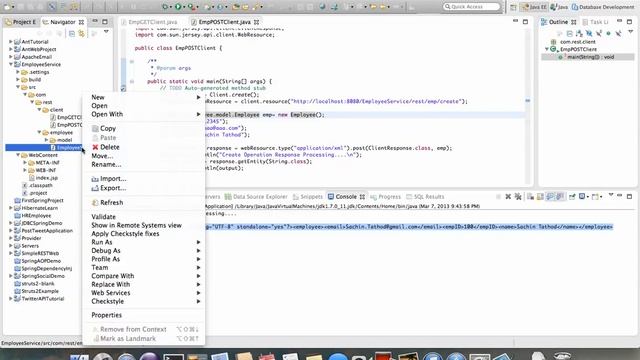Collapse the main method fold marker
Image resolution: width=640 pixels, height=360 pixels.
[x=132, y=81]
